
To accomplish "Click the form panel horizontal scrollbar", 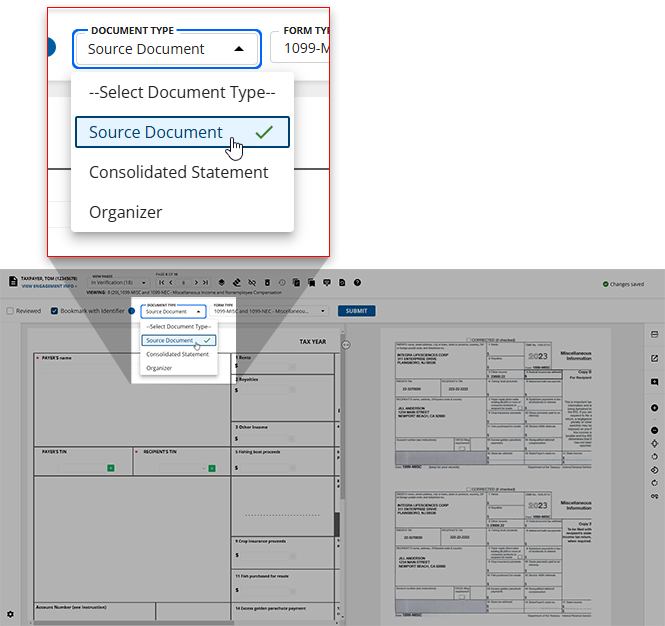I will [x=134, y=623].
